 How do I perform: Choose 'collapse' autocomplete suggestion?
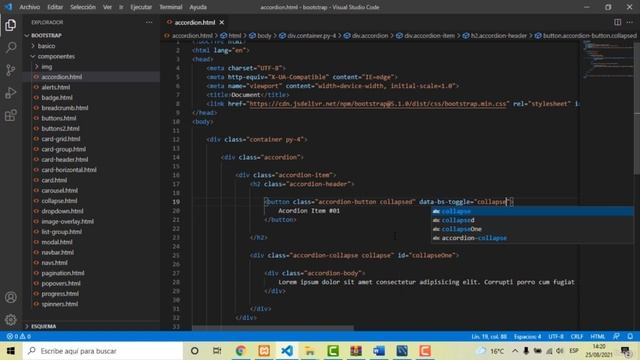coord(533,211)
